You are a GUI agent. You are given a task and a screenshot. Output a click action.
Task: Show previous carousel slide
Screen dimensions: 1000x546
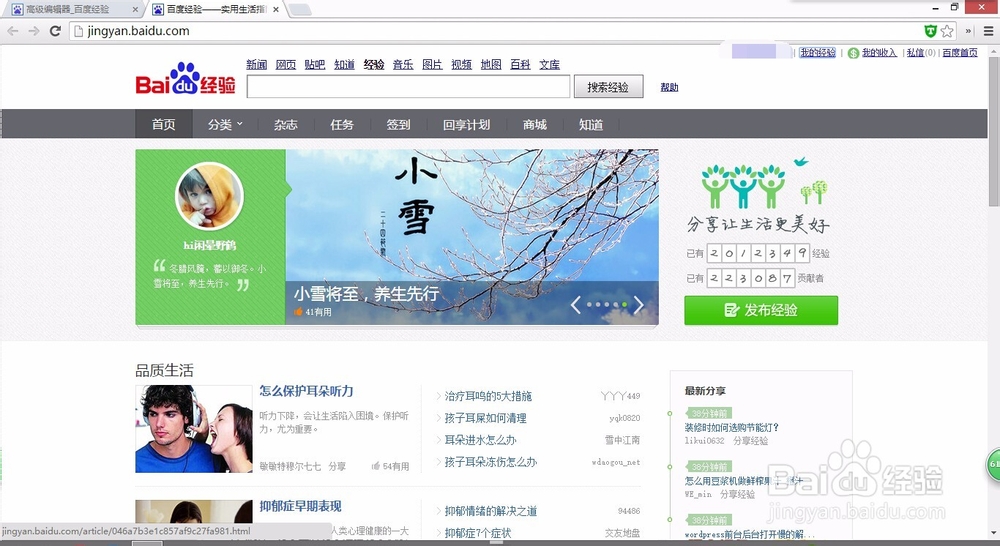coord(575,305)
